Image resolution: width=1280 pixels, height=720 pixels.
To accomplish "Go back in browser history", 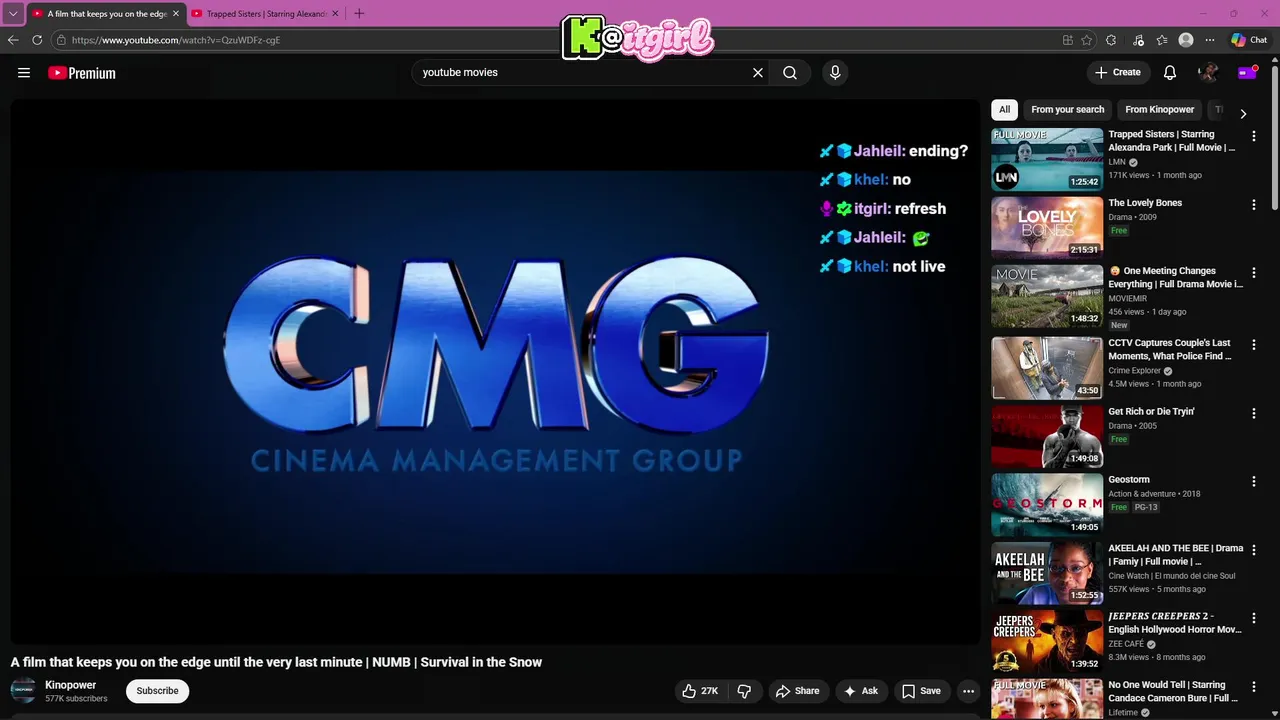I will 13,40.
